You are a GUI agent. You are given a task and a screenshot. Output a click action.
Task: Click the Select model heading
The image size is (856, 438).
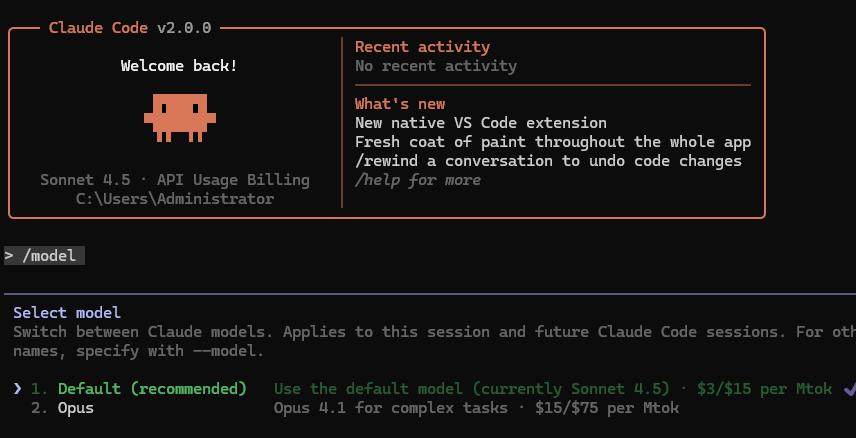point(67,313)
